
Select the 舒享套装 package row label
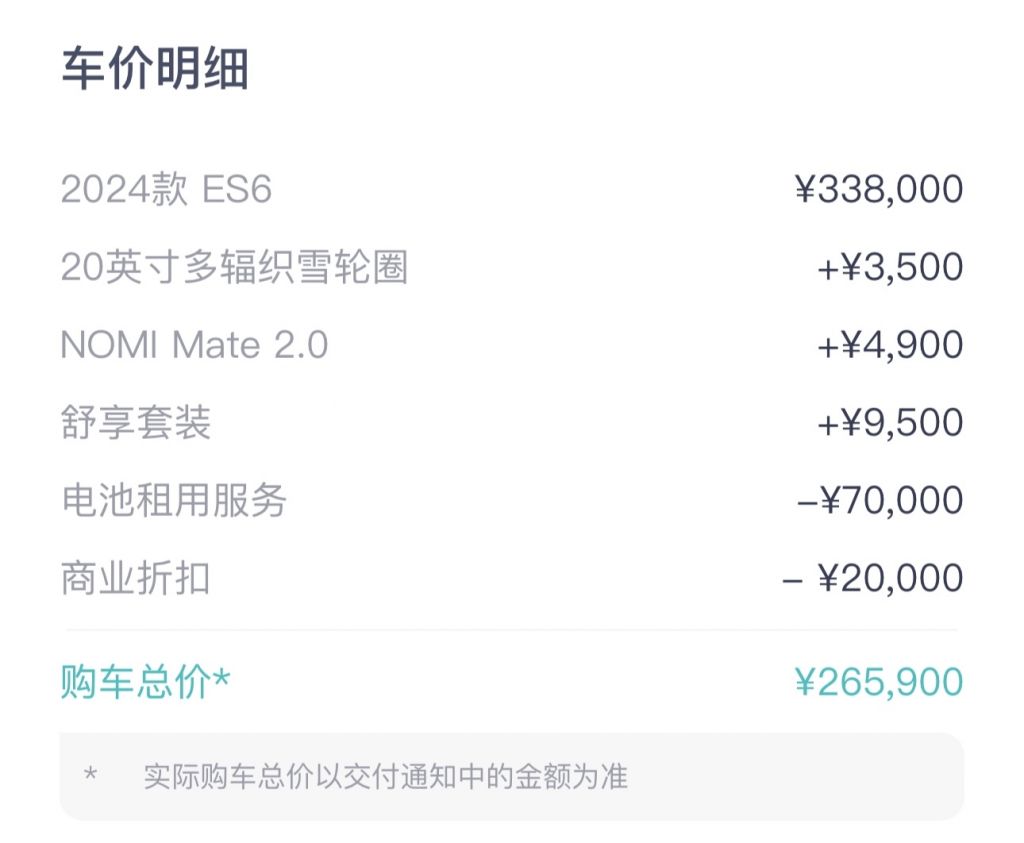[x=136, y=423]
